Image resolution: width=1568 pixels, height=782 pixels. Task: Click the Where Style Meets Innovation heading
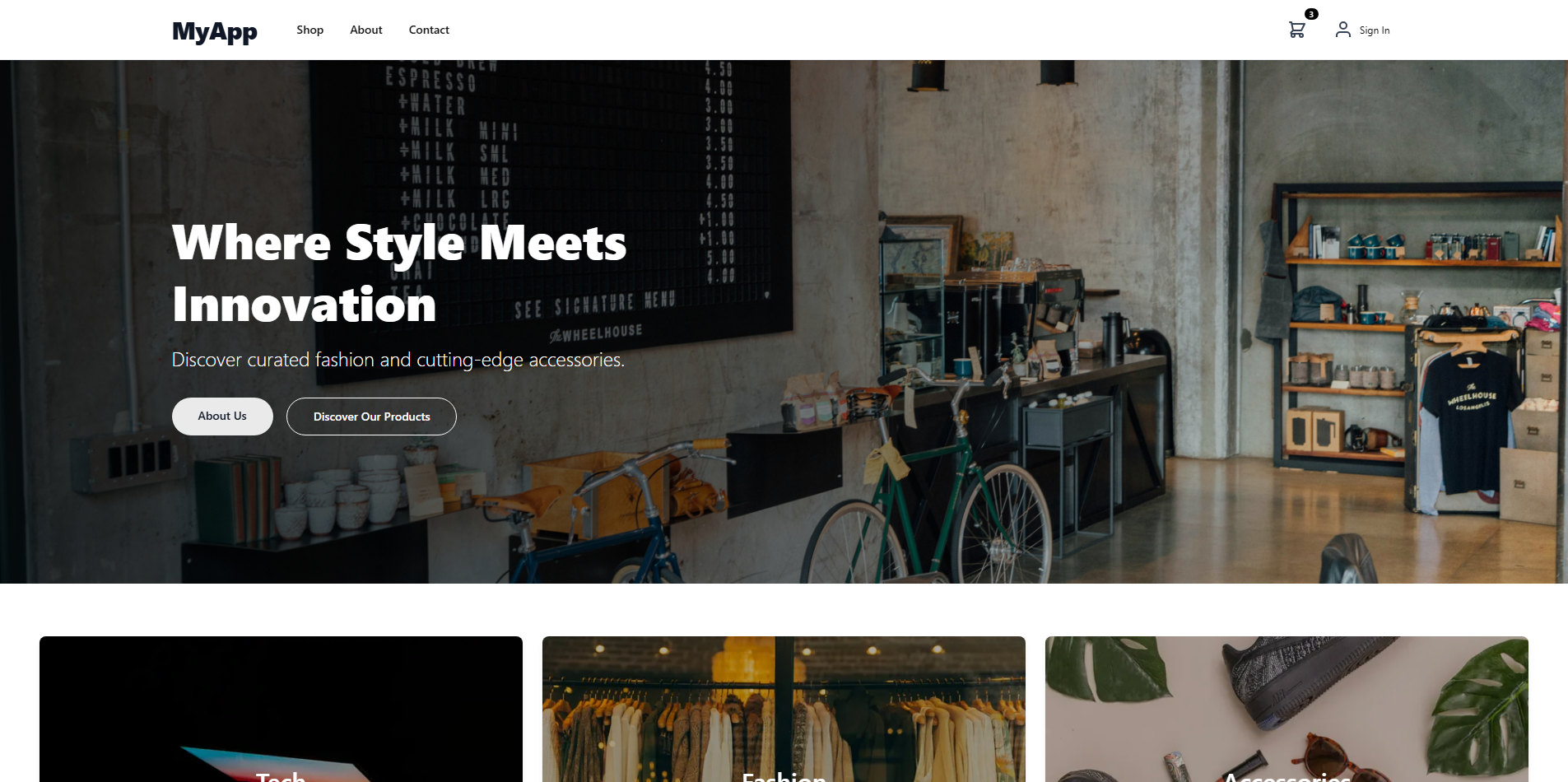click(399, 273)
